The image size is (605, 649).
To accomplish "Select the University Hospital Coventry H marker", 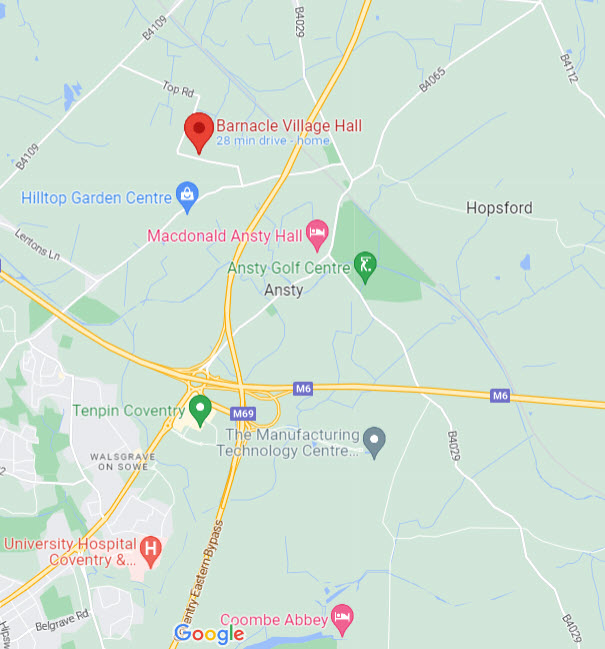I will 151,552.
